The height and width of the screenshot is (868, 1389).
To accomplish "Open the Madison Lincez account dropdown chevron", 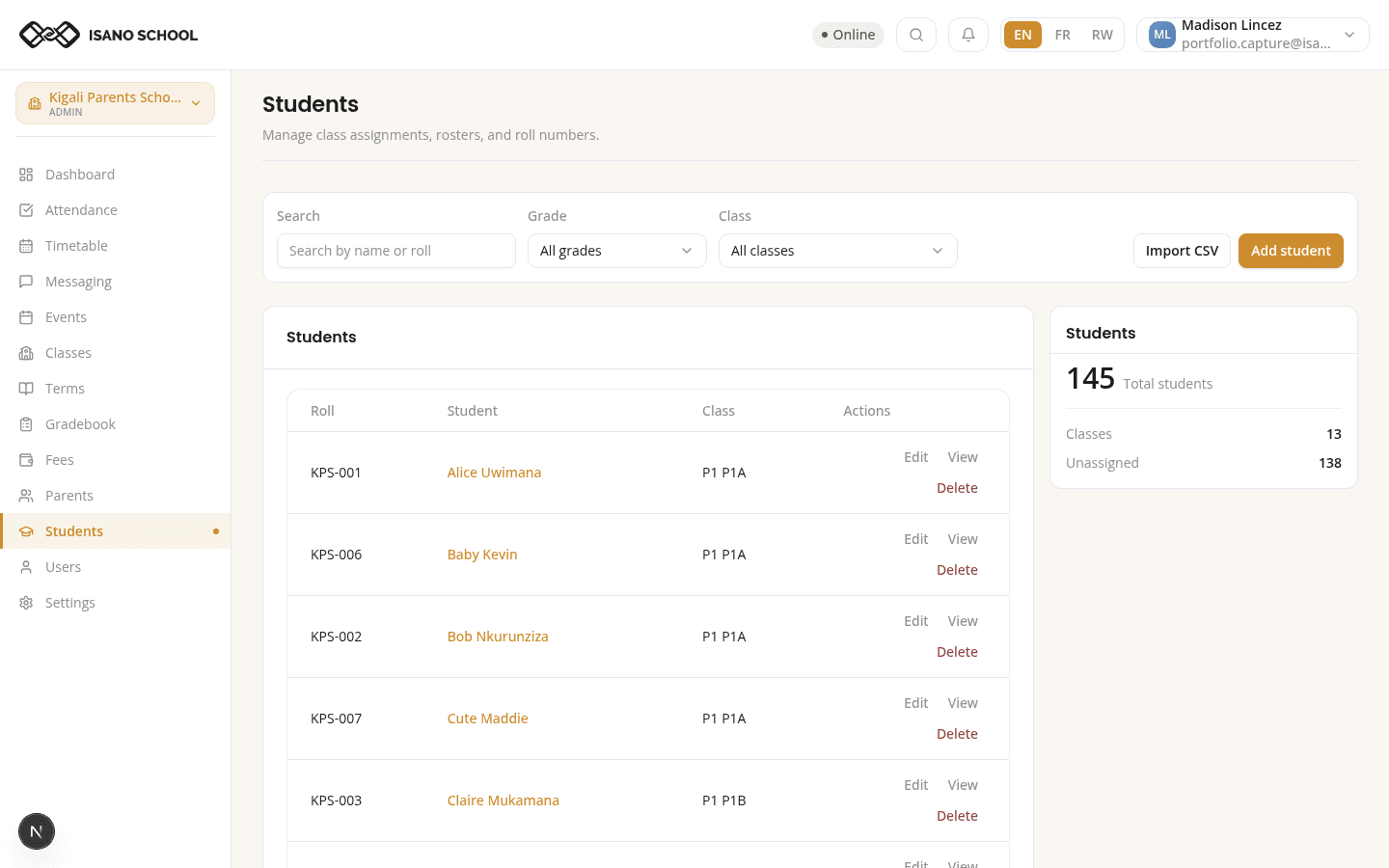I will [x=1349, y=35].
